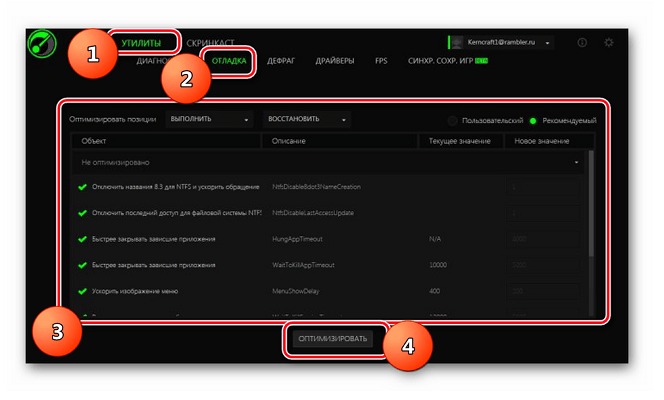
Task: Click the user avatar next to email
Action: [457, 43]
